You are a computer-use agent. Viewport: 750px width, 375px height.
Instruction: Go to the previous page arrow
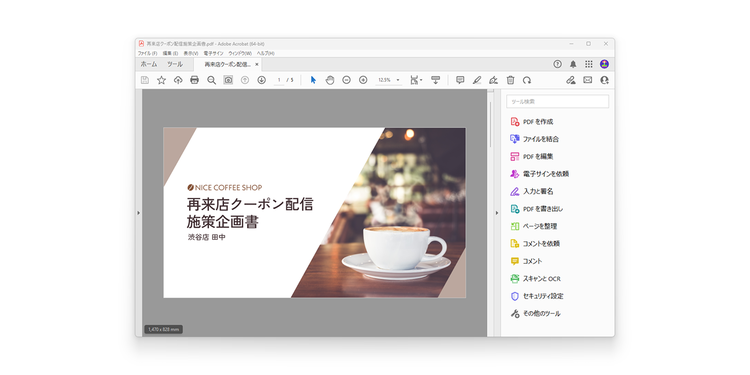(245, 80)
